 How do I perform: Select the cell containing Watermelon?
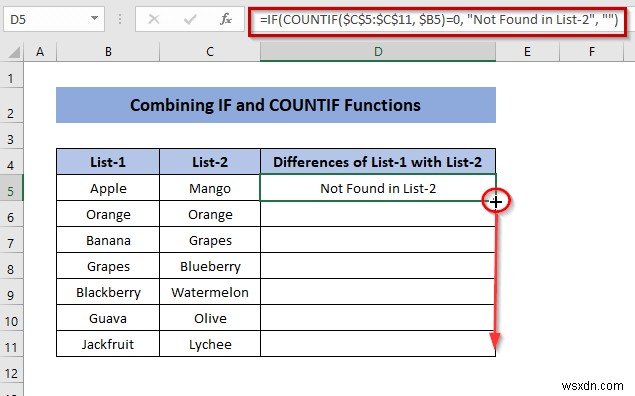point(210,292)
